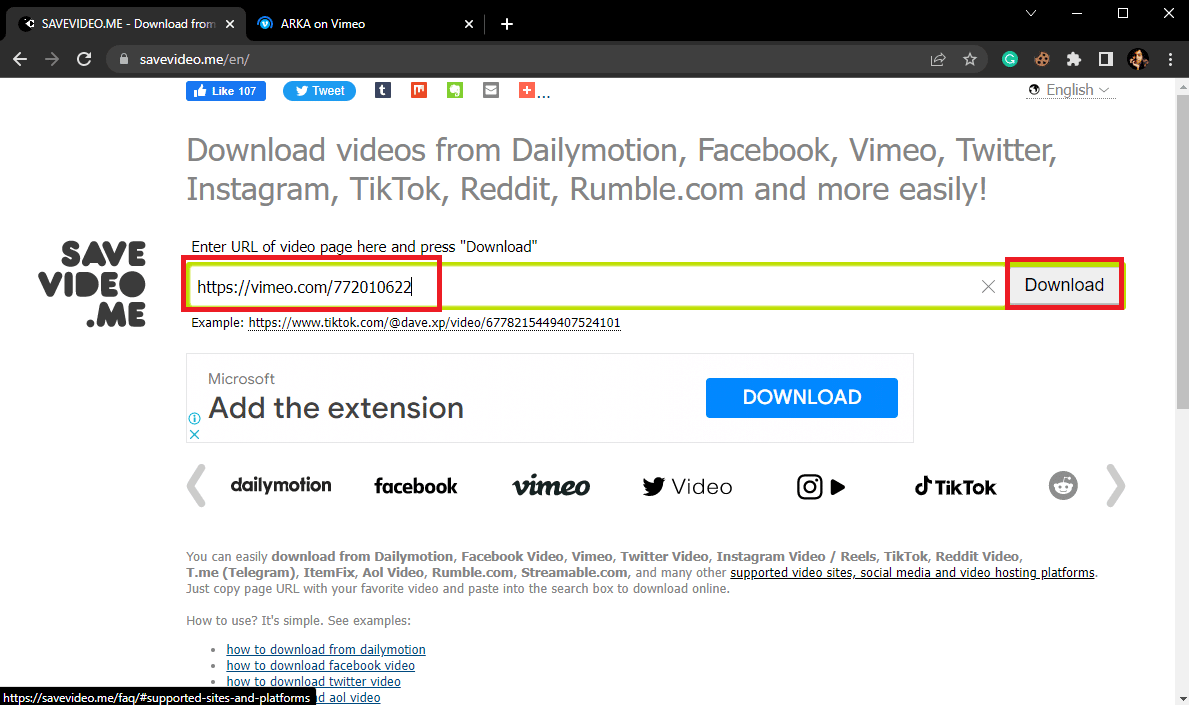Open the profile avatar menu
This screenshot has height=705, width=1189.
coord(1137,59)
